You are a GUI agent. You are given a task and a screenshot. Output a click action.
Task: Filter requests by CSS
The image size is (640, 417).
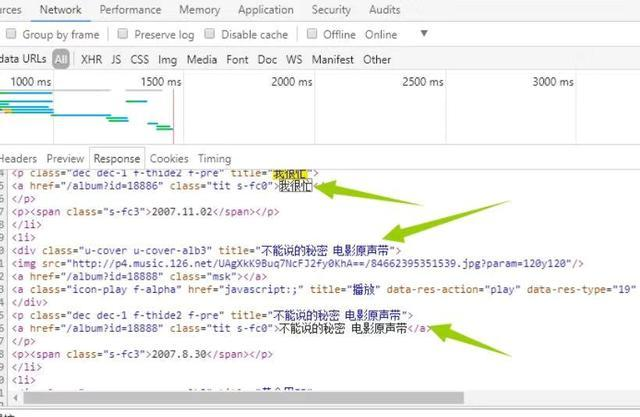pos(140,60)
